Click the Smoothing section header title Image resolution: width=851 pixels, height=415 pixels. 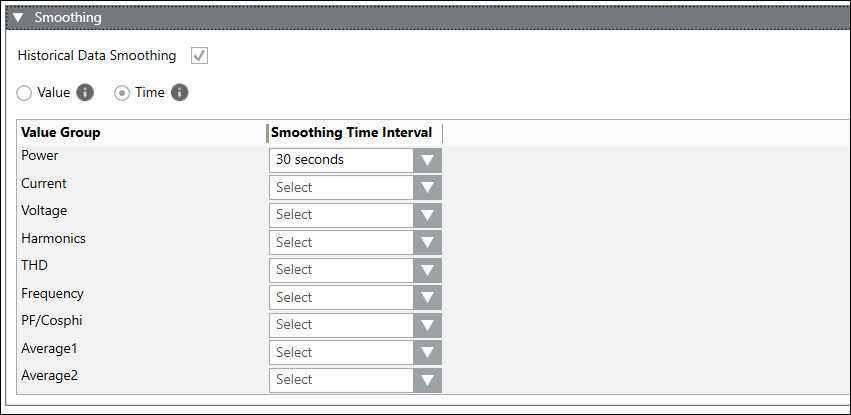67,17
